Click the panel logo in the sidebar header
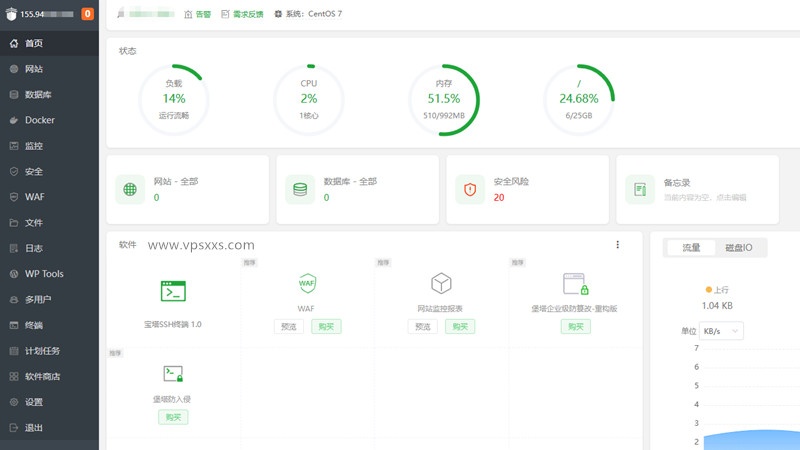 [11, 14]
